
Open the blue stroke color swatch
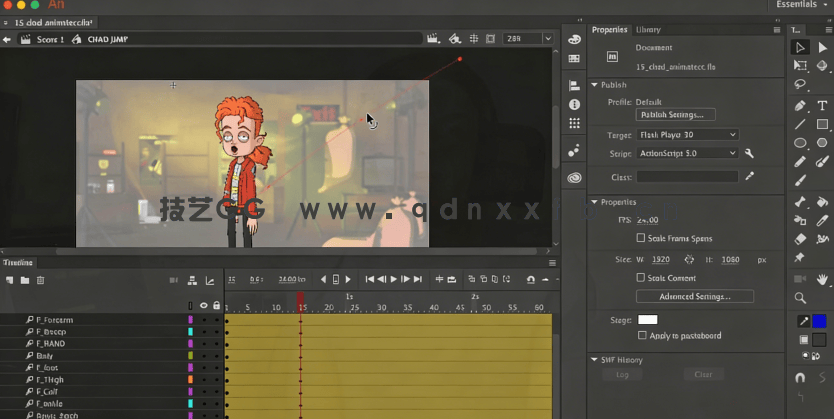click(819, 321)
